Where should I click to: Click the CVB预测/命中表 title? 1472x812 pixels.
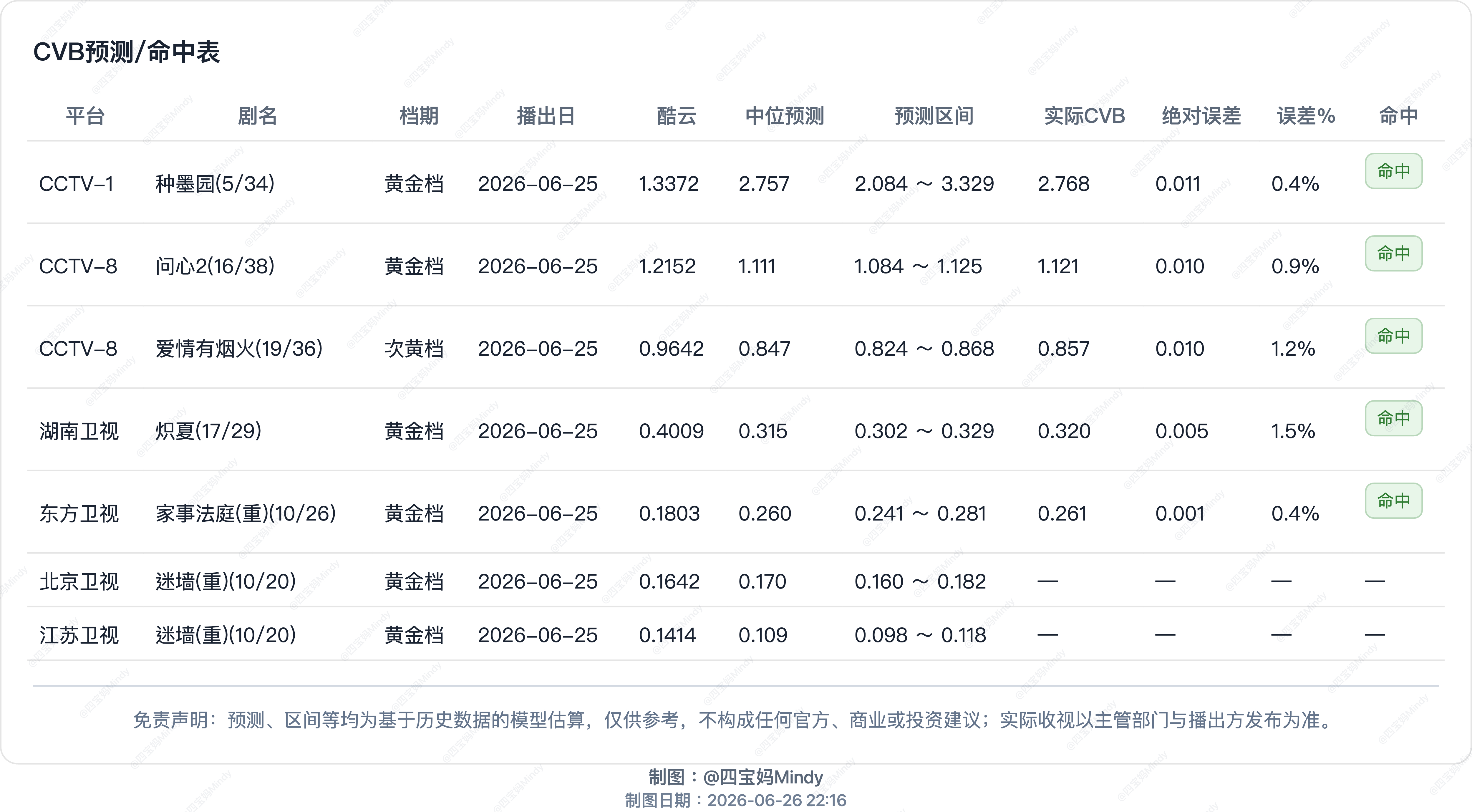126,52
